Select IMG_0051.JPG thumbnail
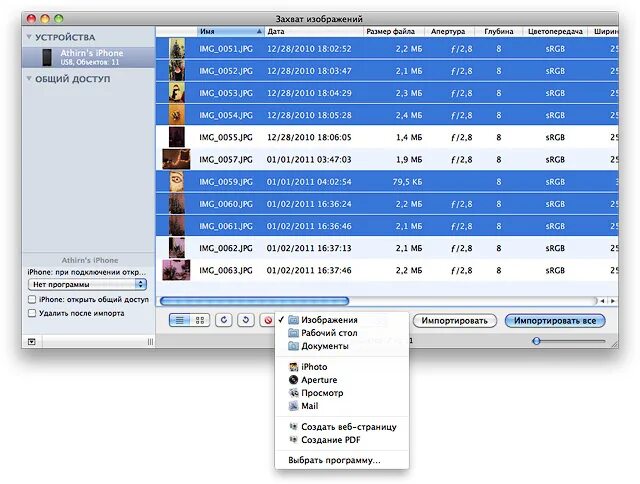 coord(177,49)
